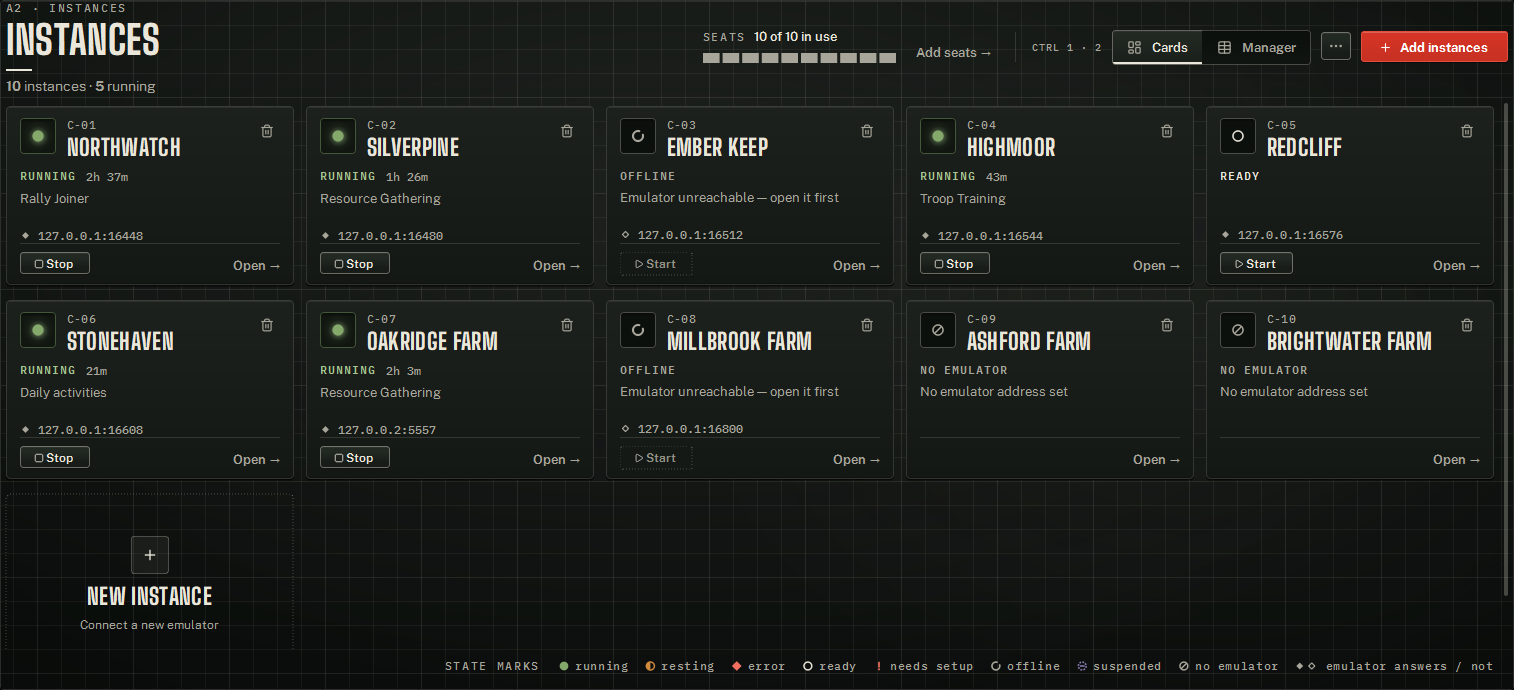1514x690 pixels.
Task: Stop the Oakridge Farm instance
Action: 355,457
